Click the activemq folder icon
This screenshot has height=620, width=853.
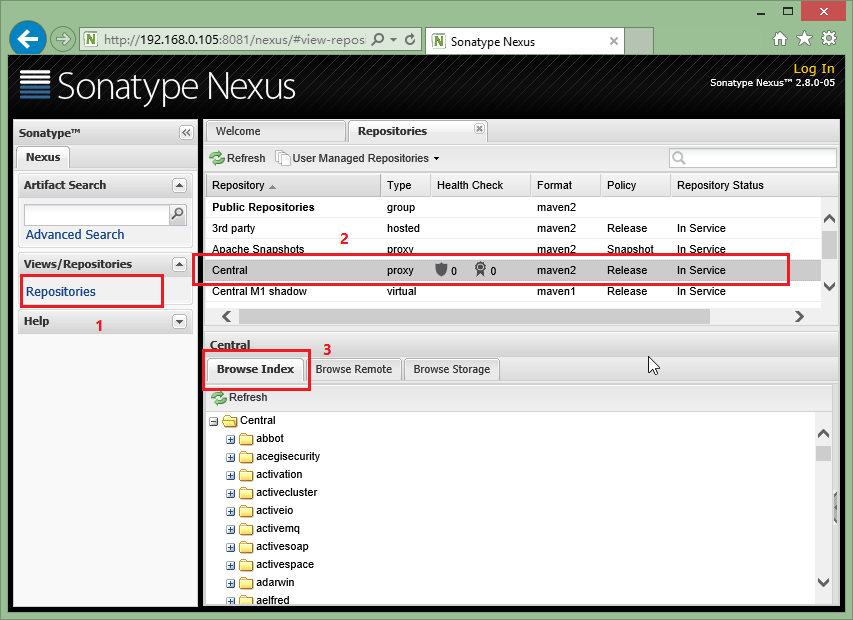(246, 529)
